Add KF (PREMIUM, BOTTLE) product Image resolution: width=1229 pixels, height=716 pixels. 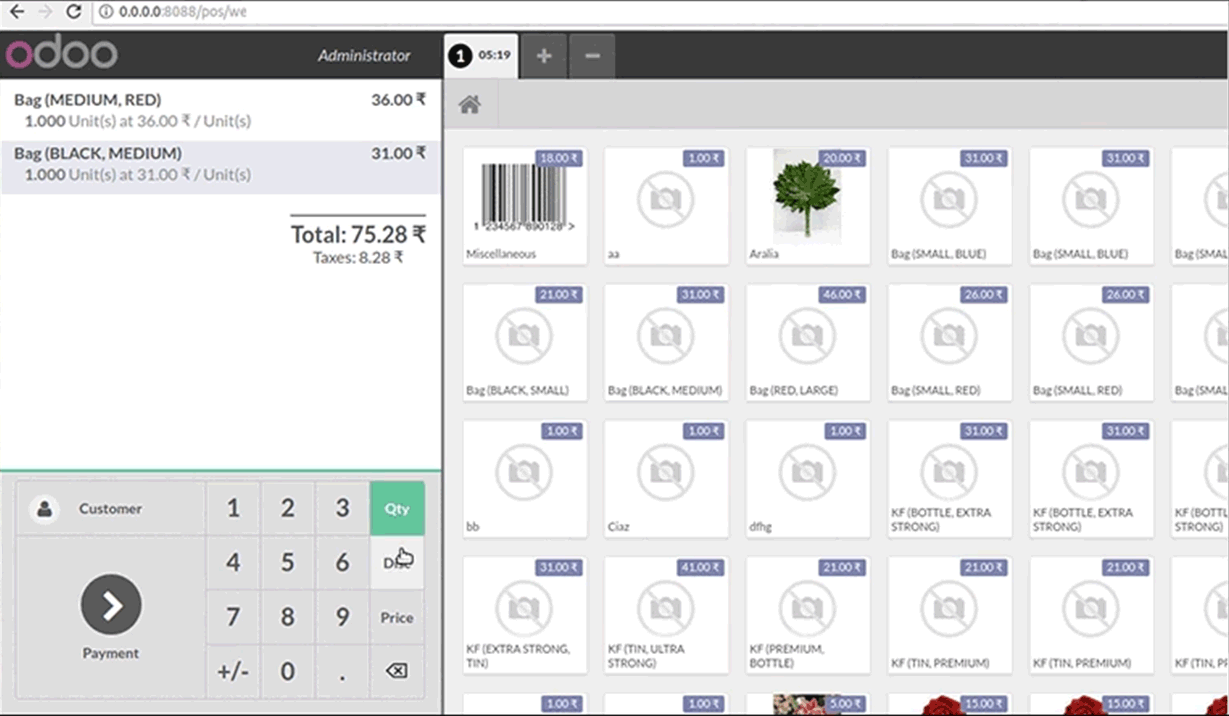pyautogui.click(x=808, y=616)
